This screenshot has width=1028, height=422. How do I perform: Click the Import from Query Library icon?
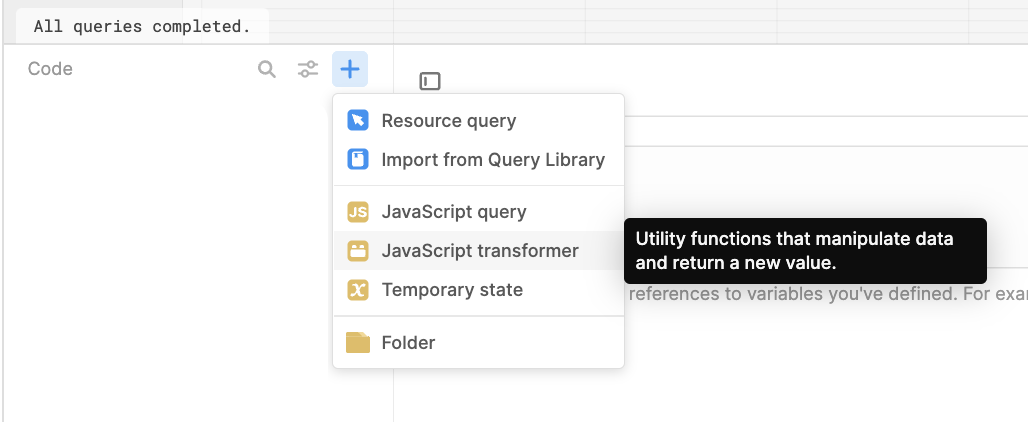pyautogui.click(x=358, y=159)
